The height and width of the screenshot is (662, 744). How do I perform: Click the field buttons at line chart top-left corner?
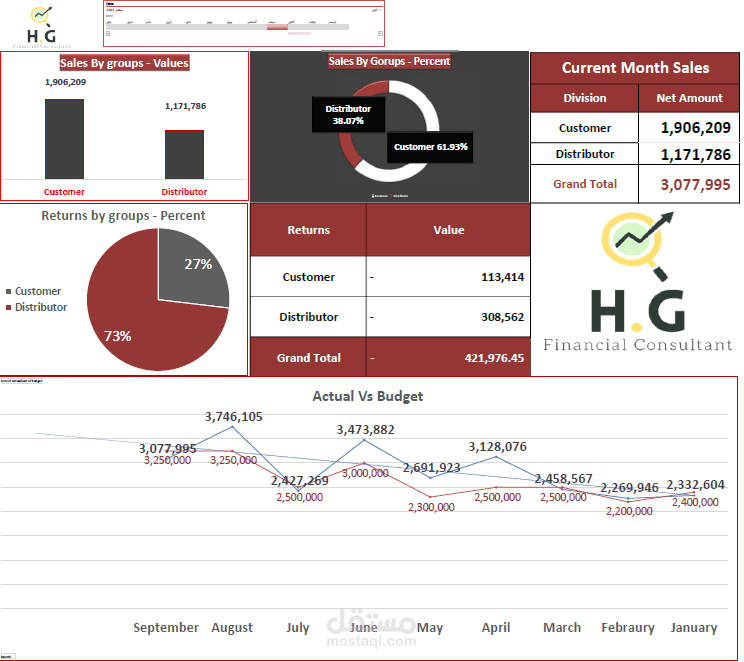[22, 381]
